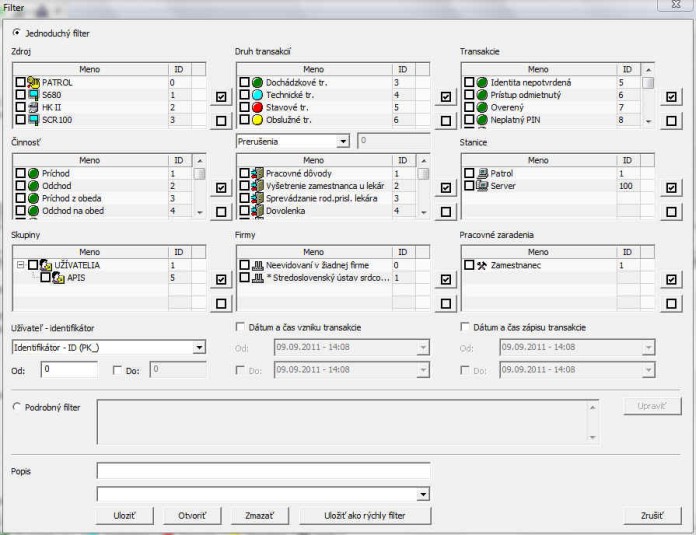Click the Popis text field
The image size is (696, 535).
click(x=263, y=470)
